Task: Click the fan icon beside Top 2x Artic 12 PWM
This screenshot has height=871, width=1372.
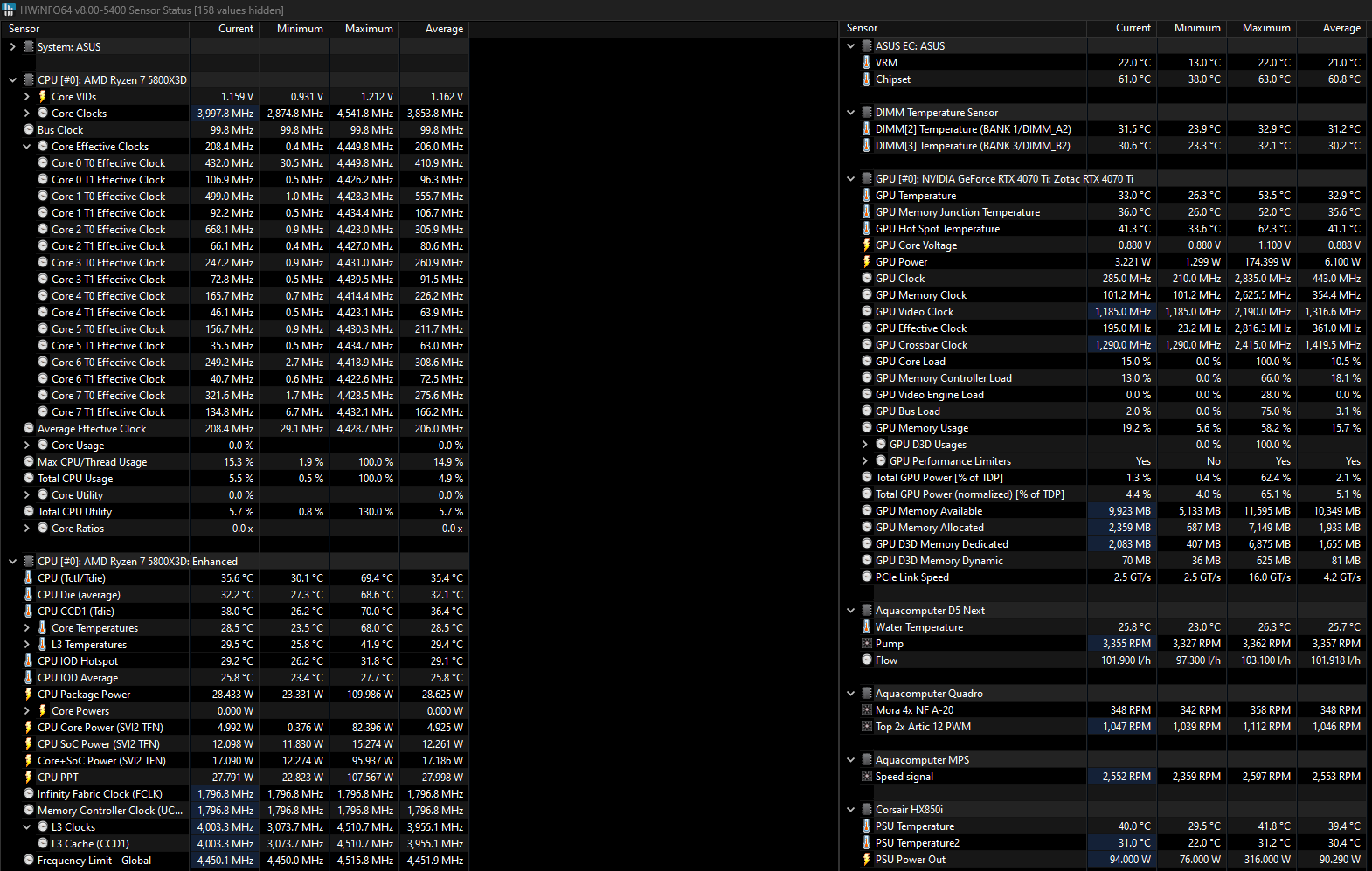Action: (866, 726)
